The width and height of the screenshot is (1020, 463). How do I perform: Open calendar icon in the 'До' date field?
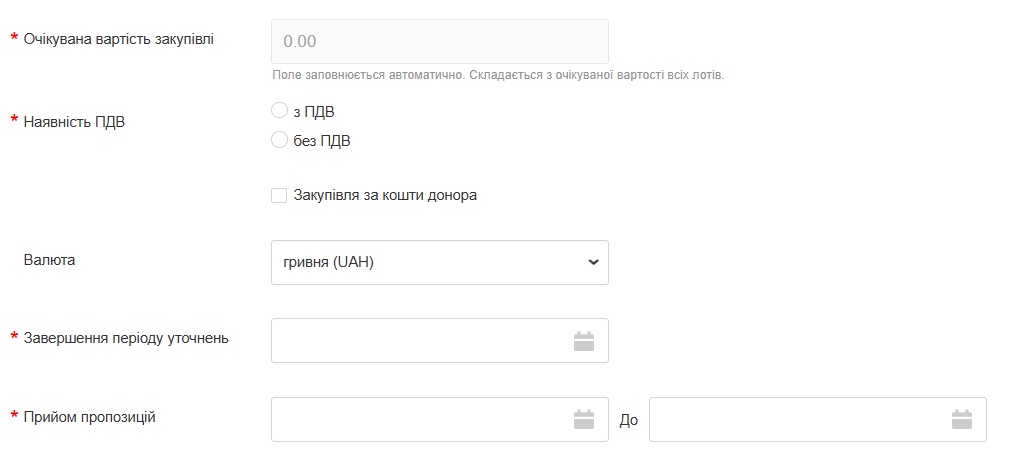(x=962, y=419)
